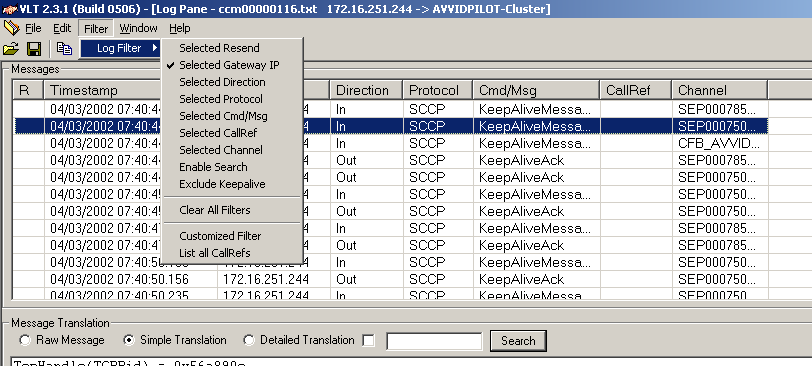Click the search text input field
This screenshot has height=366, width=812.
click(x=434, y=341)
